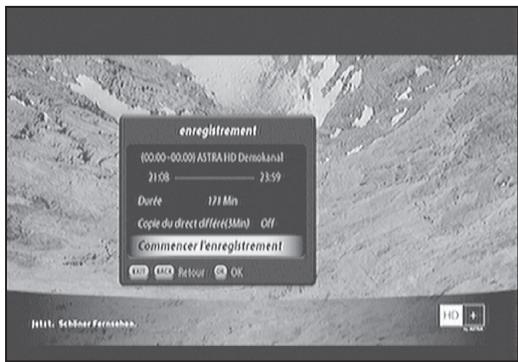Viewport: 518px width, 362px height.
Task: Click the OK key icon
Action: (x=220, y=272)
